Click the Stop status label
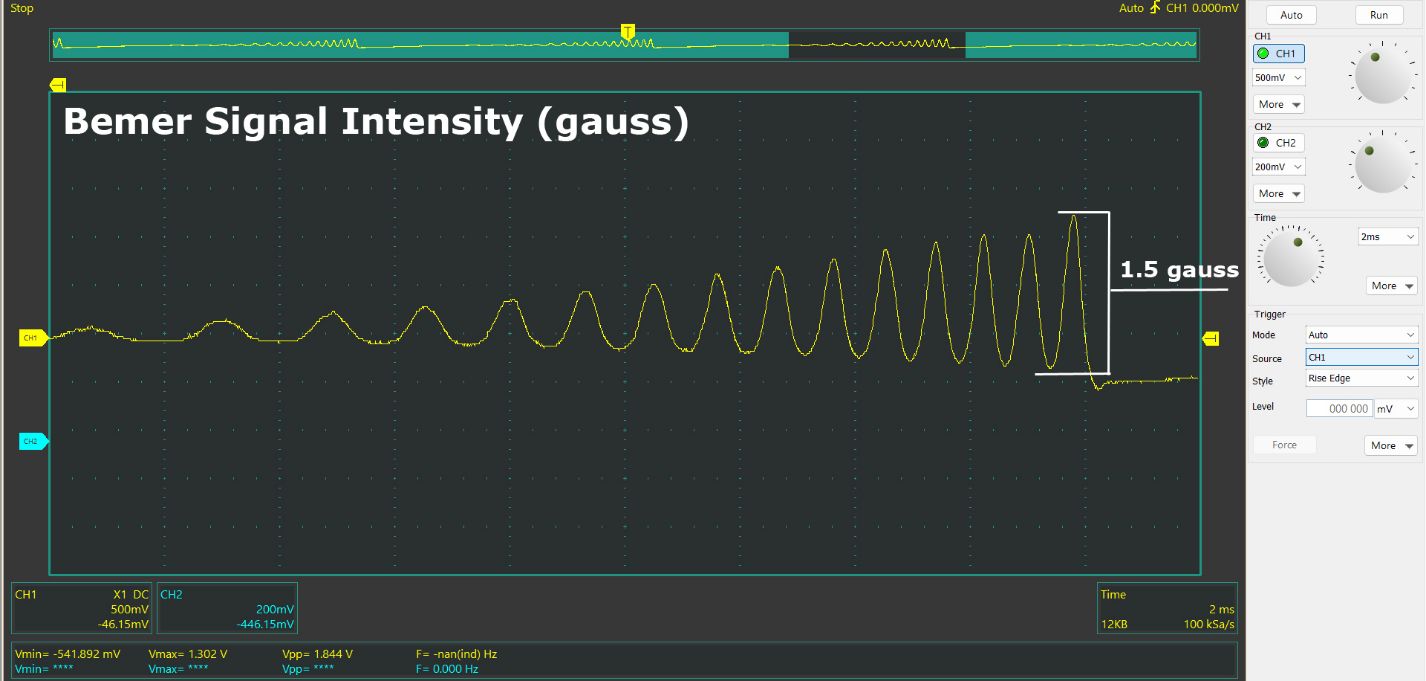1426x681 pixels. point(21,8)
